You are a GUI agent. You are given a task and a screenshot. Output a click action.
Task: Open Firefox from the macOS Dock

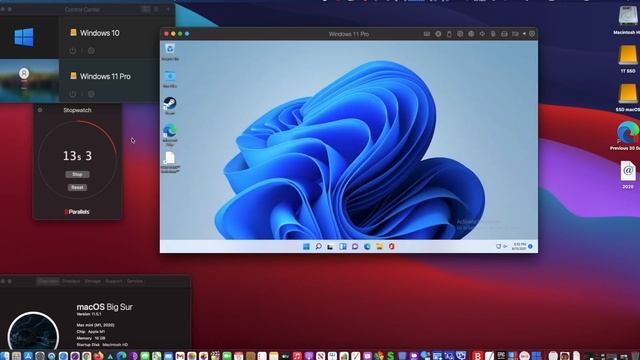[x=98, y=356]
